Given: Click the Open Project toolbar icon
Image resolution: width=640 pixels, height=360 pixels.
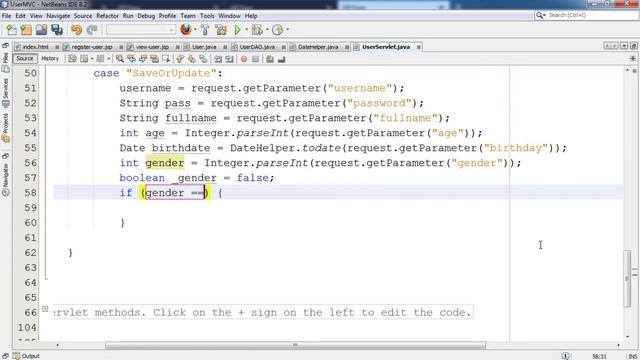Looking at the screenshot, I should (x=41, y=30).
